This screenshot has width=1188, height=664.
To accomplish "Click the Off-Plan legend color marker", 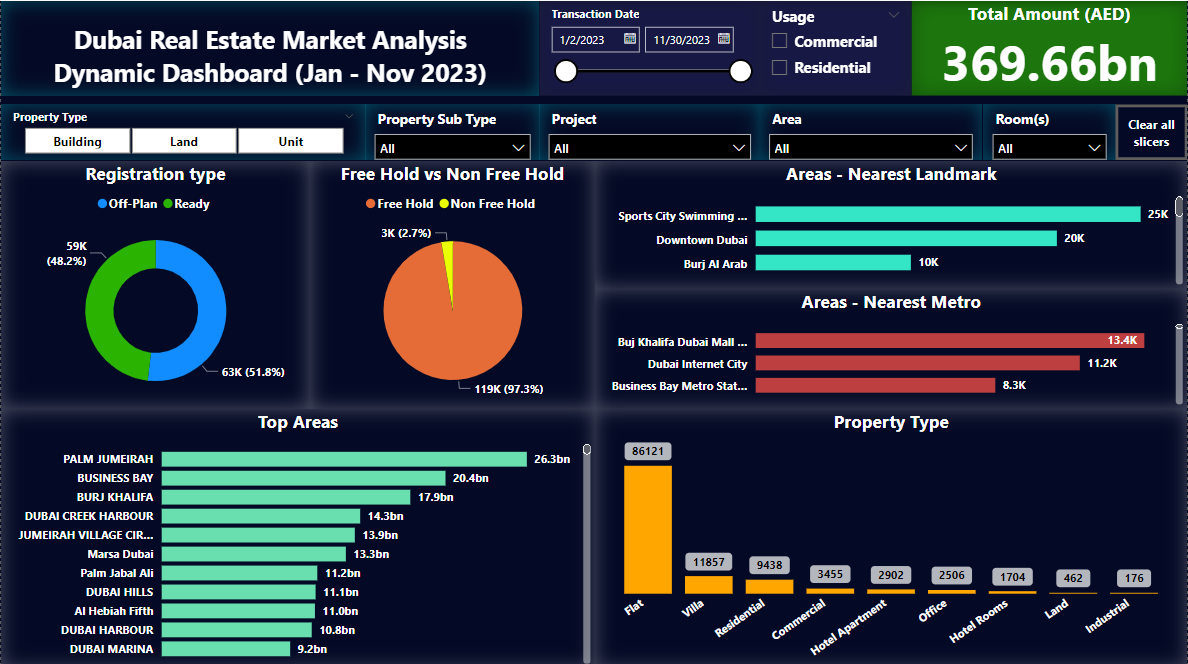I will pyautogui.click(x=102, y=204).
